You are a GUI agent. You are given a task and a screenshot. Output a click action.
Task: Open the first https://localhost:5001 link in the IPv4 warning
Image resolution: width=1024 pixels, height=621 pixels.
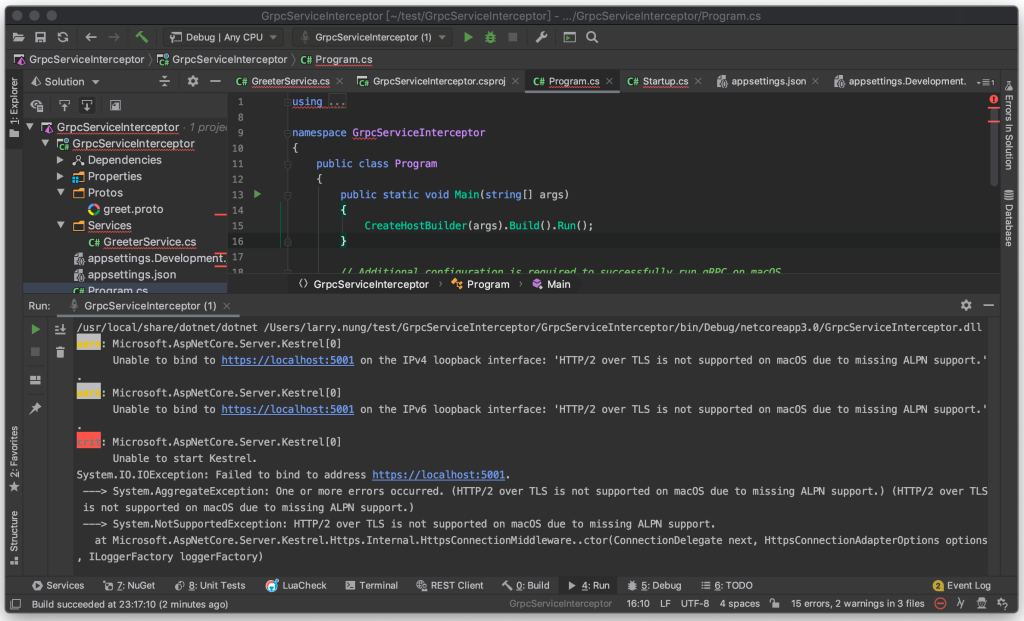tap(287, 360)
